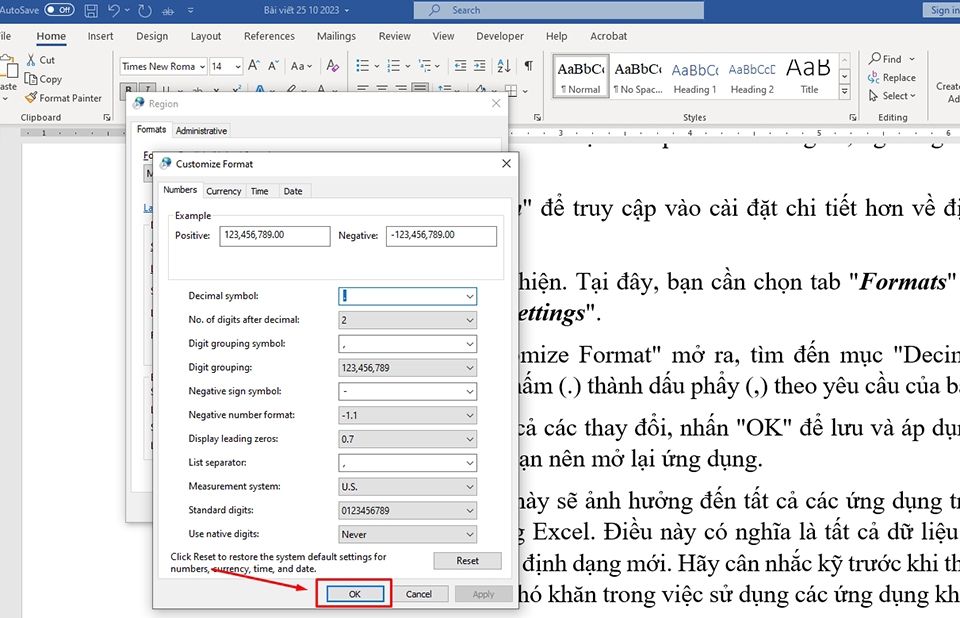Go to the References tab
Screen dimensions: 960x618
pos(269,36)
